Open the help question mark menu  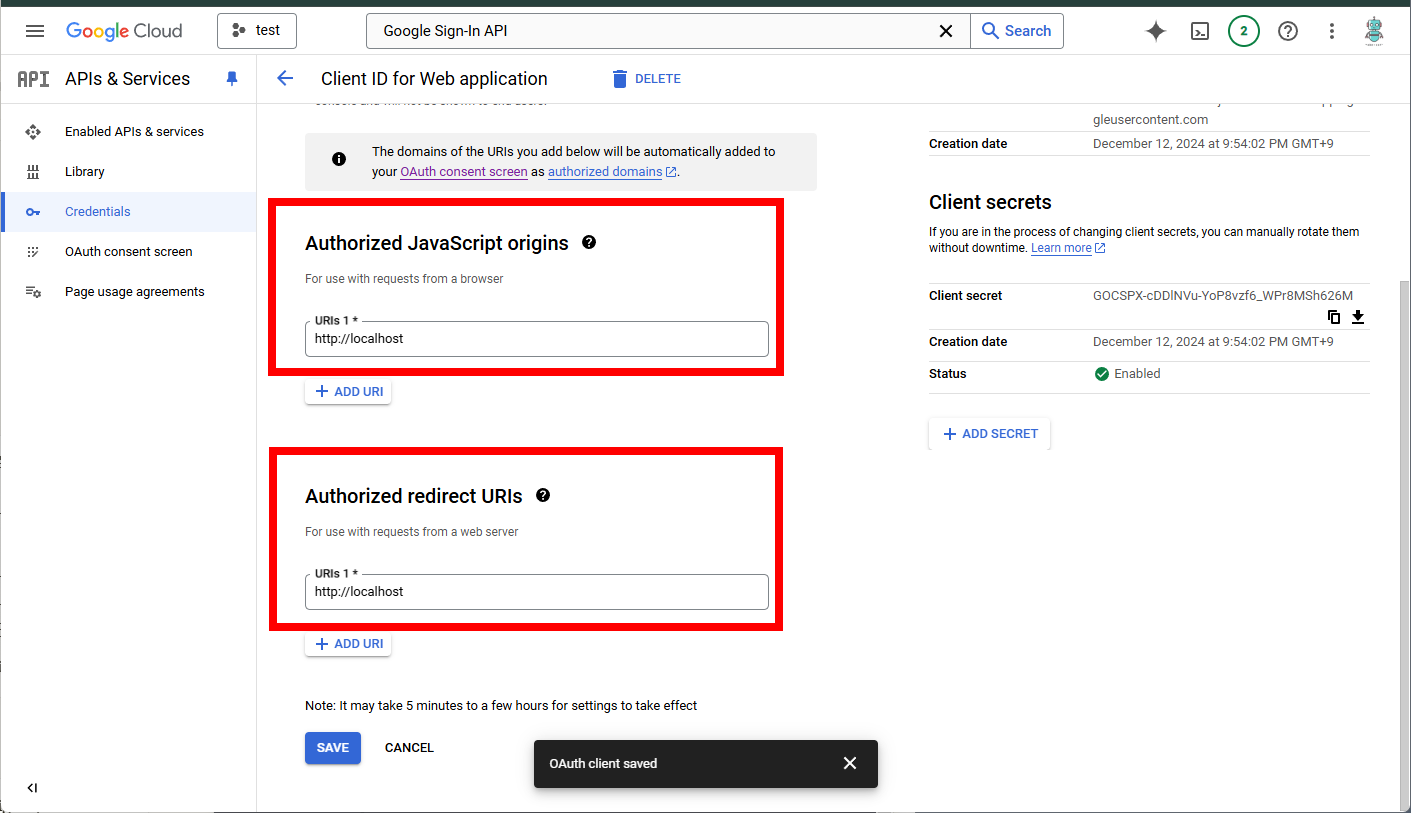point(1288,31)
